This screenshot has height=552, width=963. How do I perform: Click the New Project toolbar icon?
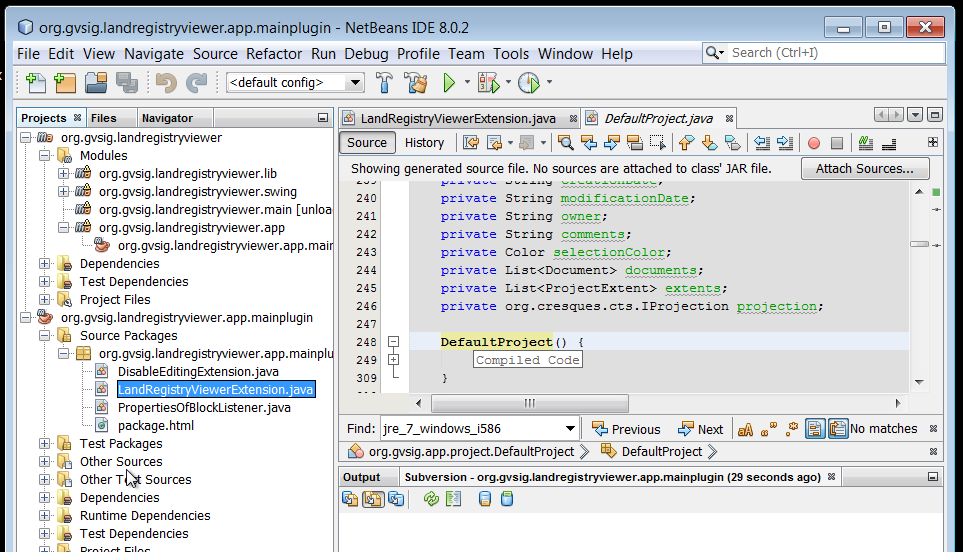tap(65, 83)
